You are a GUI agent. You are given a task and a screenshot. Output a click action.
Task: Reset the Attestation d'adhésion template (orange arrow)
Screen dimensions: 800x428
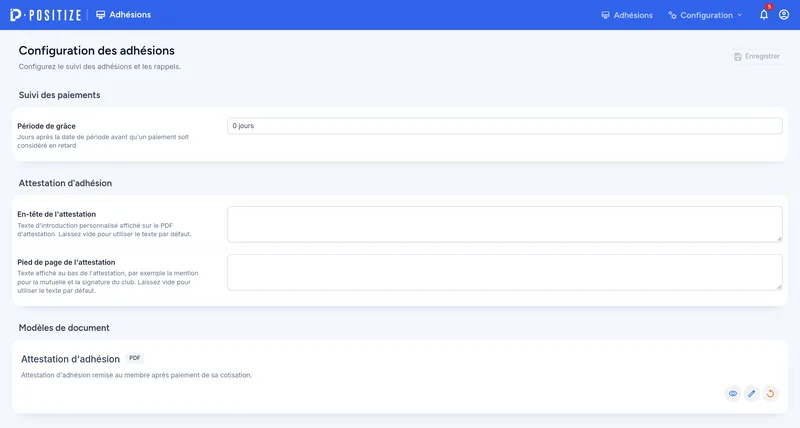(x=770, y=393)
